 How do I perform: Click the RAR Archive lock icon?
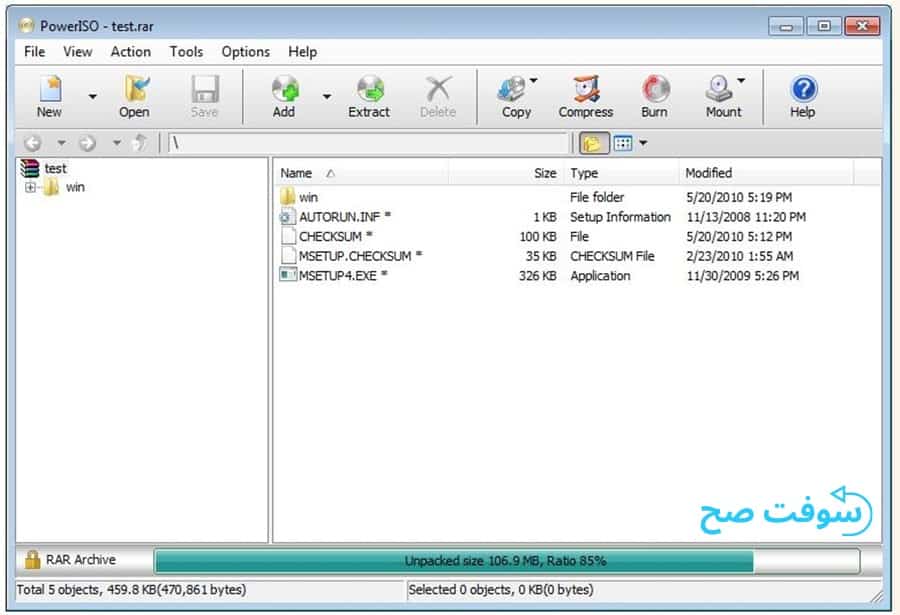(32, 560)
